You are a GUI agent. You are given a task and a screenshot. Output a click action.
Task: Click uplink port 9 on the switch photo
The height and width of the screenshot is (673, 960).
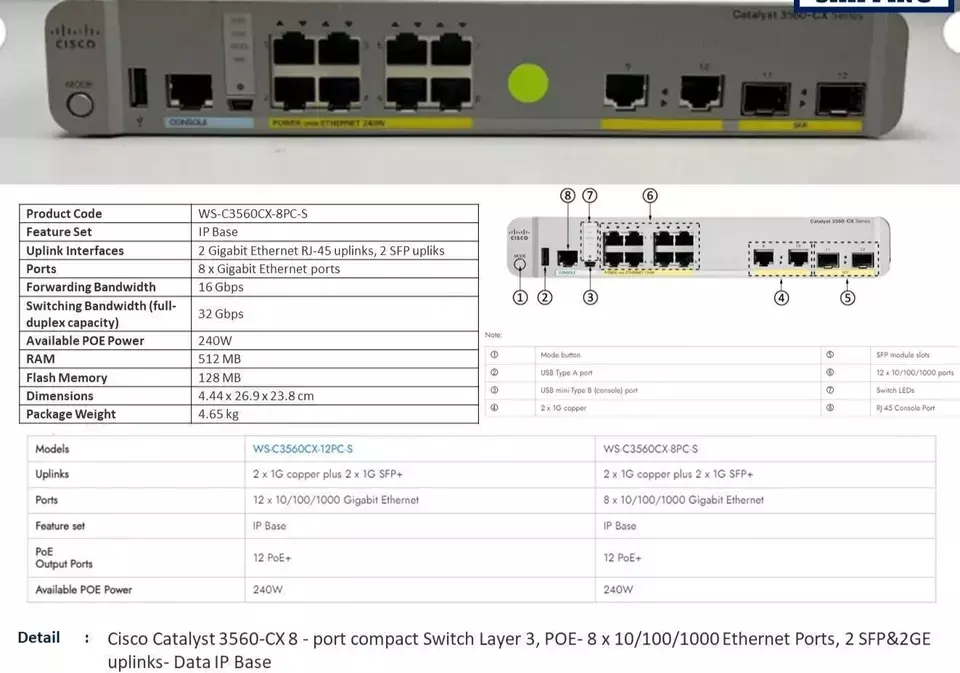coord(625,92)
